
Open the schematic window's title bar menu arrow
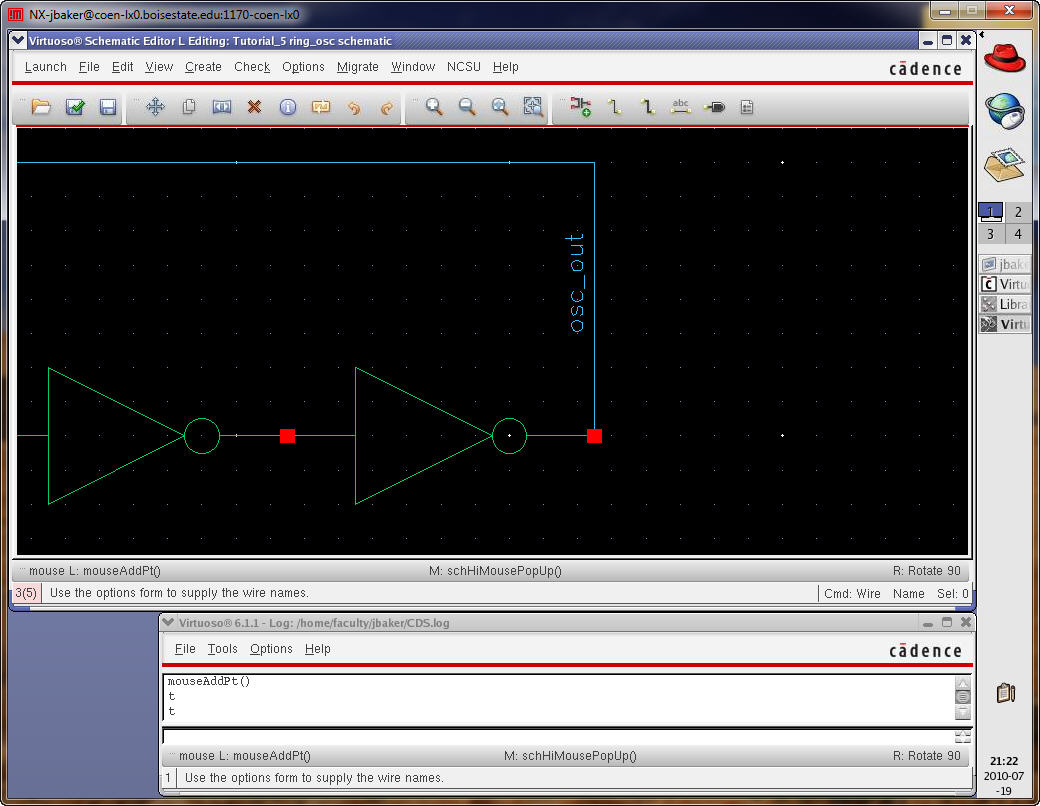pyautogui.click(x=19, y=41)
